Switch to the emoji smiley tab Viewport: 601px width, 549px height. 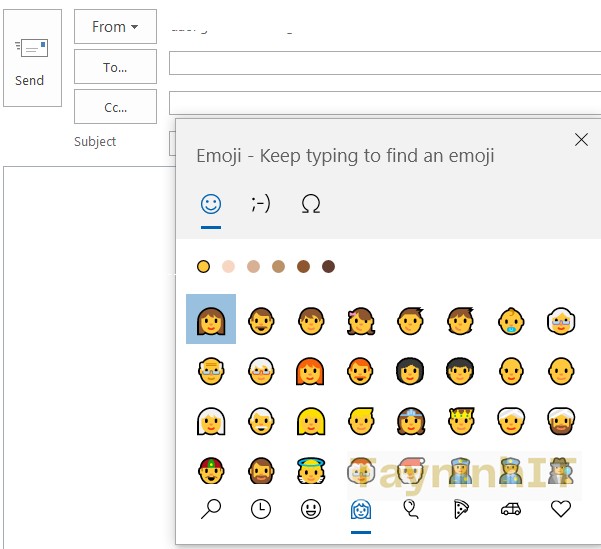(210, 204)
